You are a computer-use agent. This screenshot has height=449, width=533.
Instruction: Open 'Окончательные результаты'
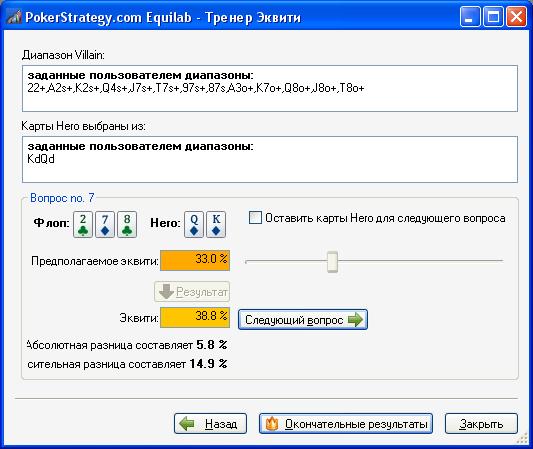pos(346,424)
